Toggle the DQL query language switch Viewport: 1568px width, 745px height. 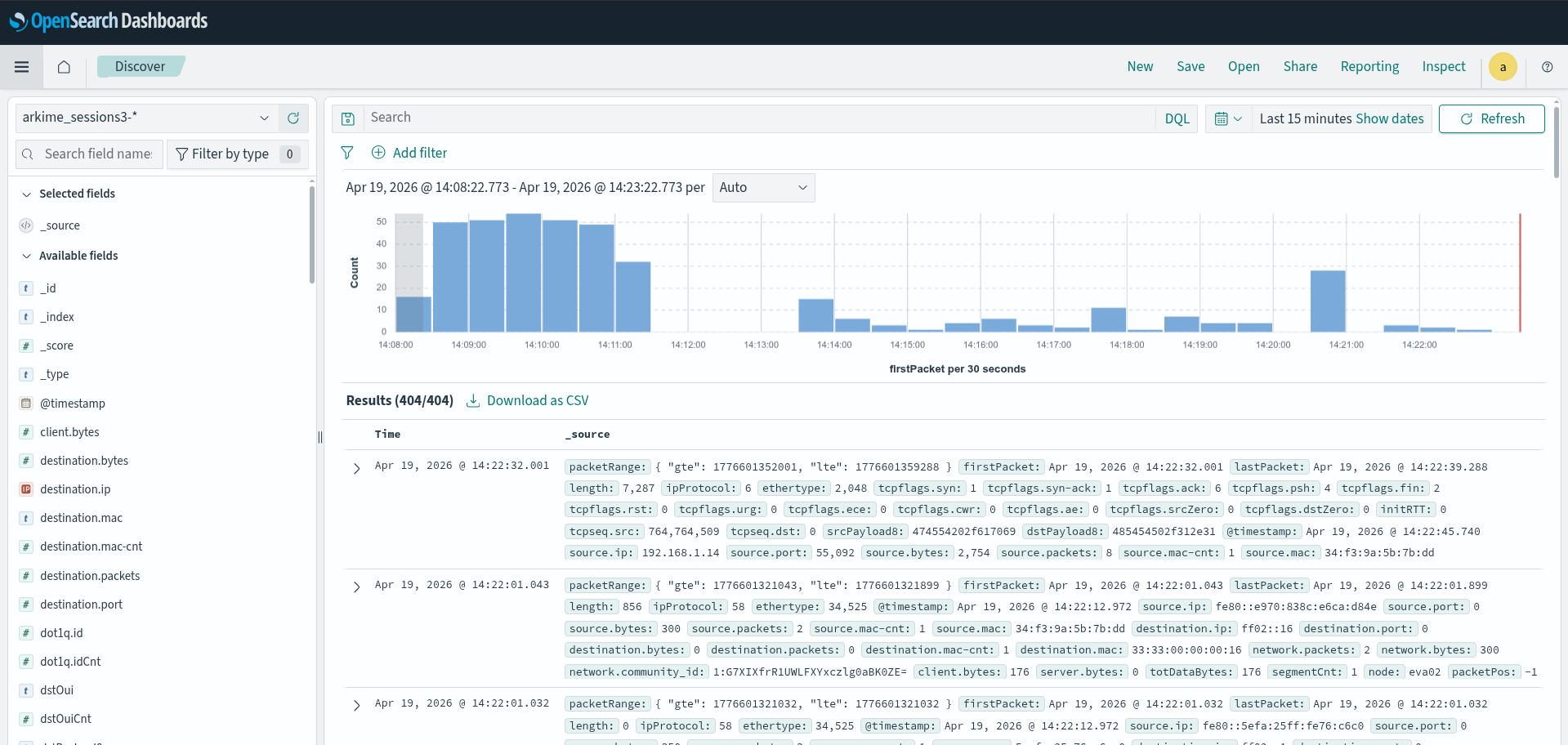pos(1177,118)
